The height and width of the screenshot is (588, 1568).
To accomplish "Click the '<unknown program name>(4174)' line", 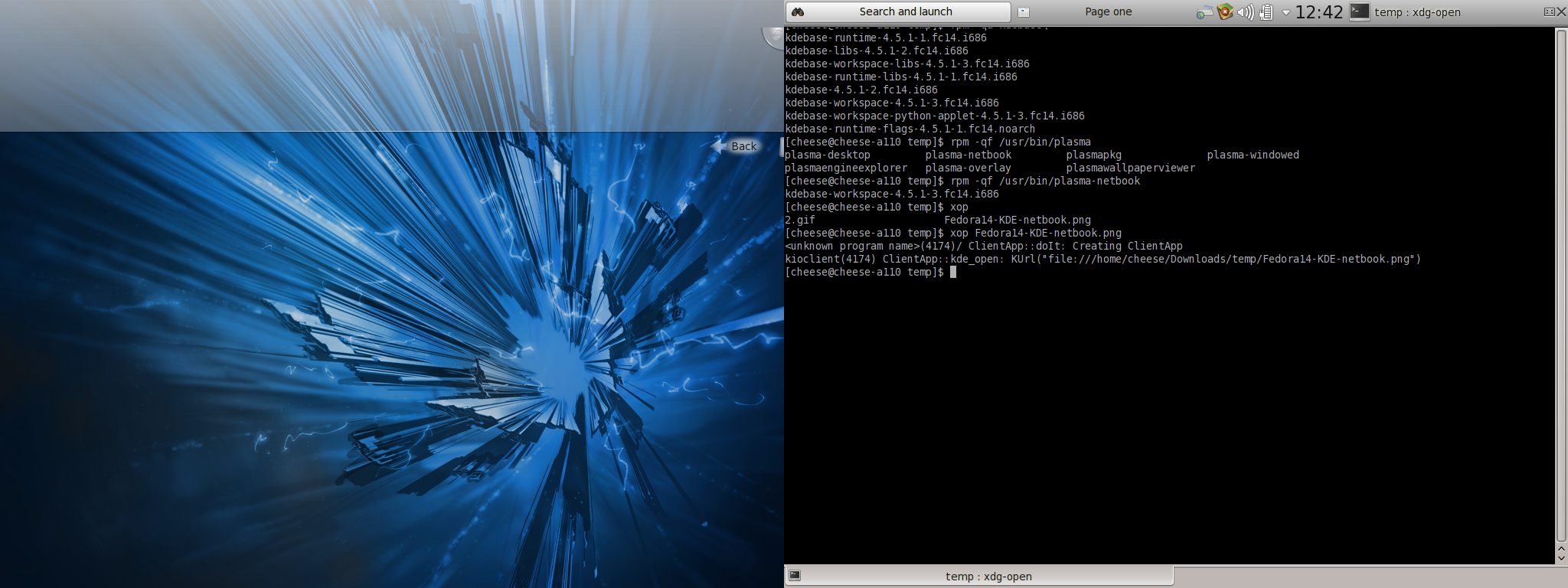I will click(x=984, y=246).
